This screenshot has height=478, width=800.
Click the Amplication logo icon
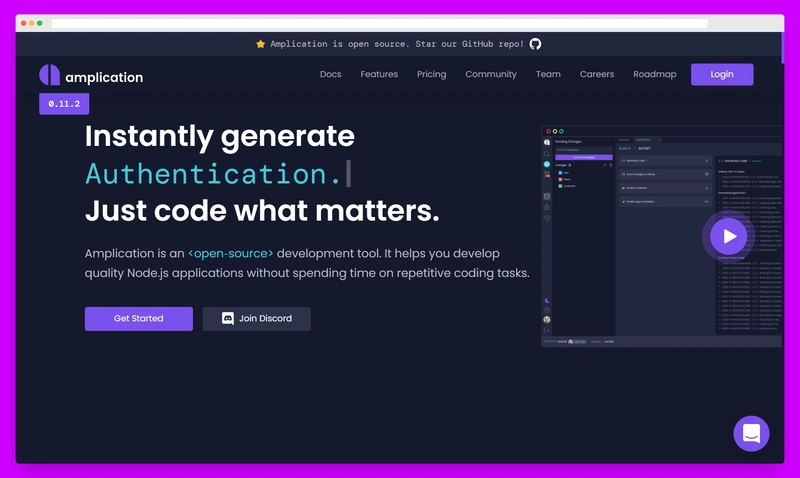[x=49, y=75]
